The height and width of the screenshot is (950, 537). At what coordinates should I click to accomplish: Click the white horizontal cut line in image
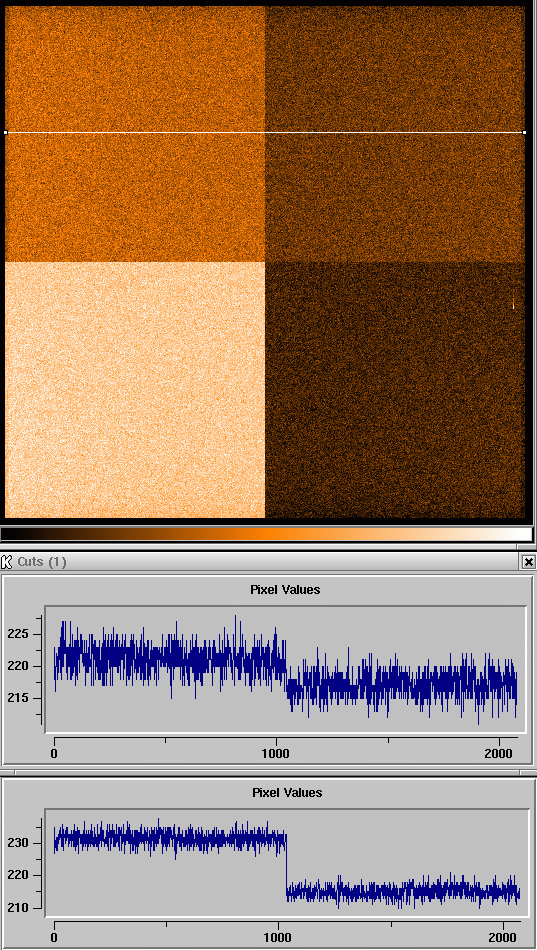click(x=265, y=132)
